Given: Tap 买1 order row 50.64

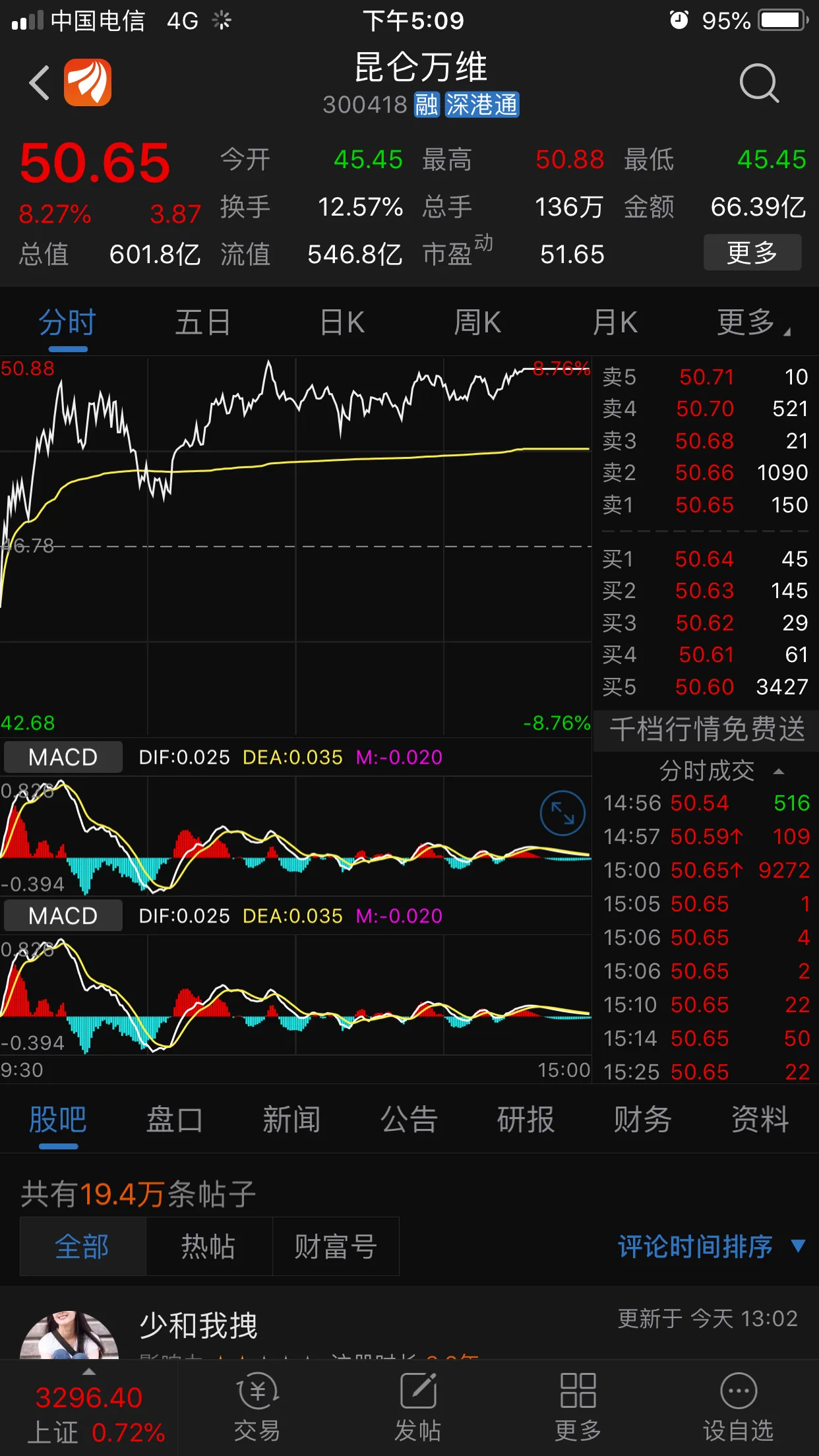Looking at the screenshot, I should 706,559.
